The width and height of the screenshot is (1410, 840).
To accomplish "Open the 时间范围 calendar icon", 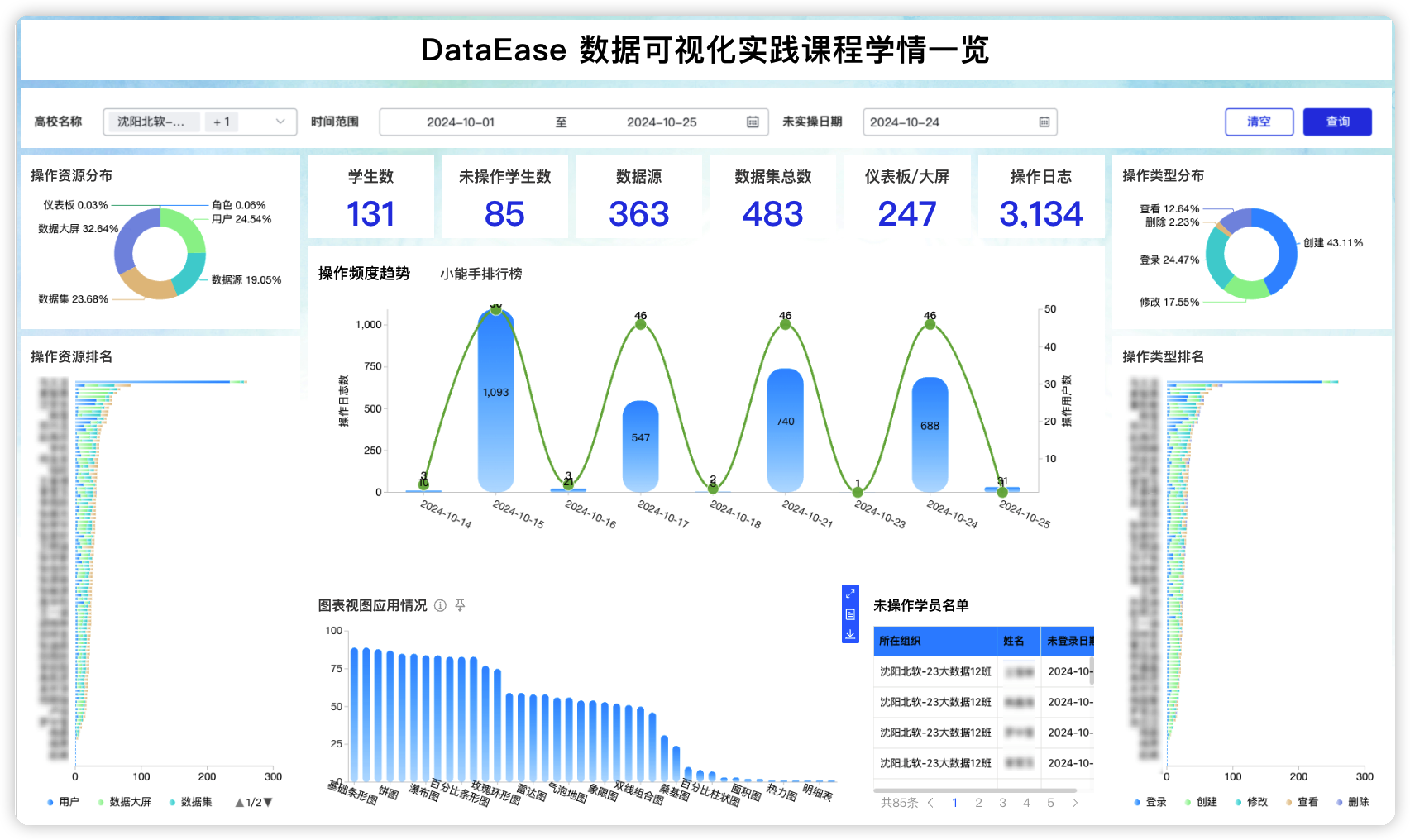I will [x=752, y=122].
